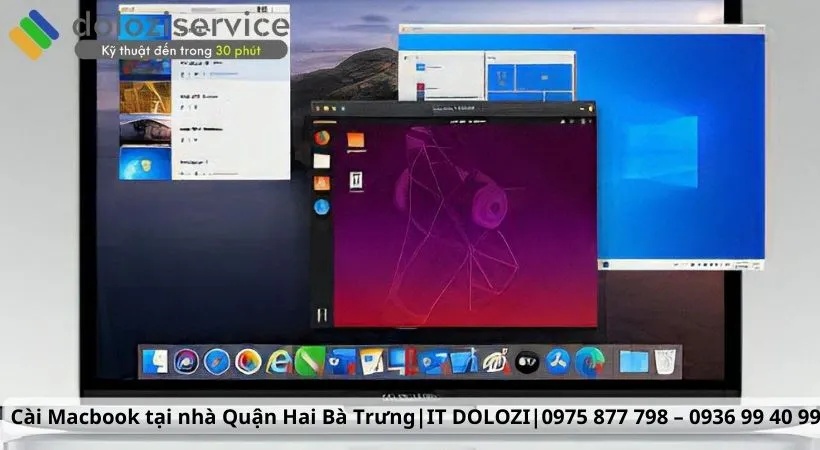This screenshot has width=820, height=450.
Task: Open Safari compass icon in the dock
Action: coord(217,362)
